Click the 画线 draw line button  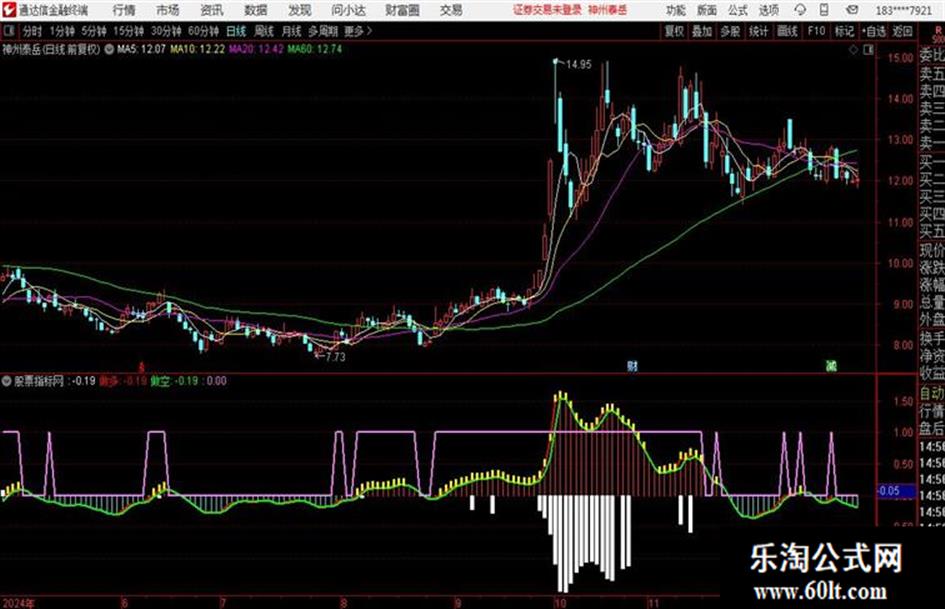[788, 31]
